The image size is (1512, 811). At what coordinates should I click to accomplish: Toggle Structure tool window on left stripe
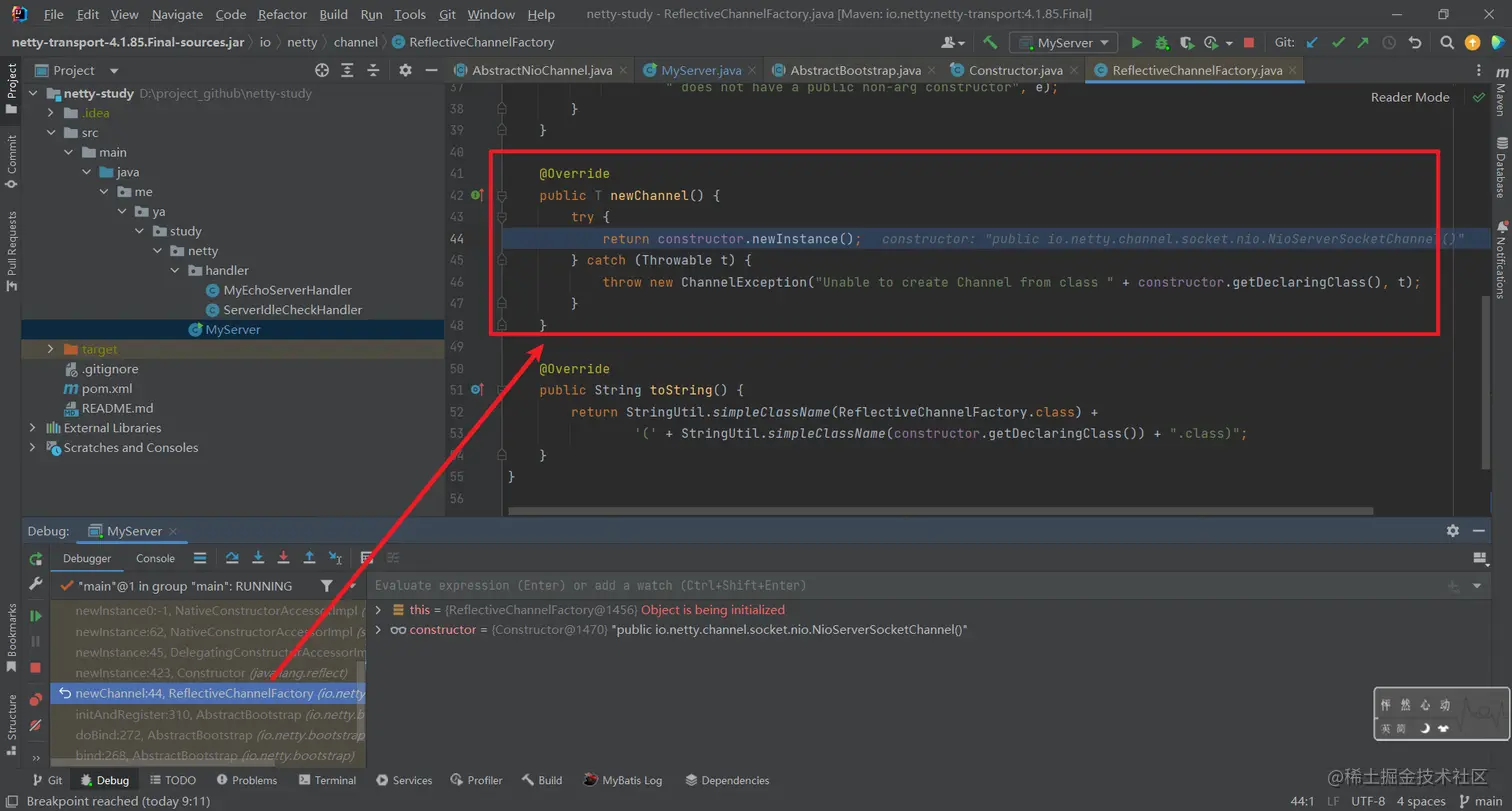pos(12,723)
